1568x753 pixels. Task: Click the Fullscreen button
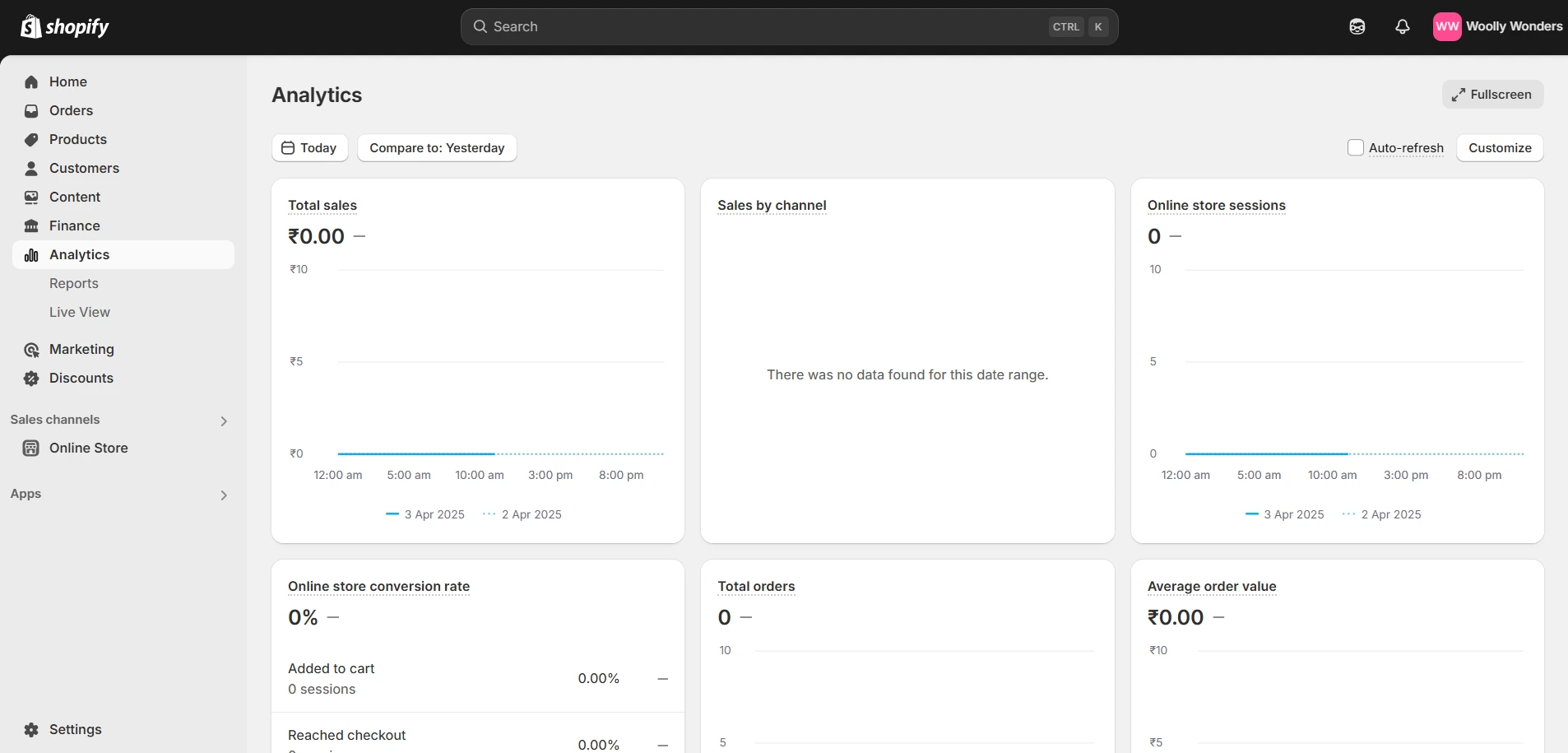[x=1492, y=95]
